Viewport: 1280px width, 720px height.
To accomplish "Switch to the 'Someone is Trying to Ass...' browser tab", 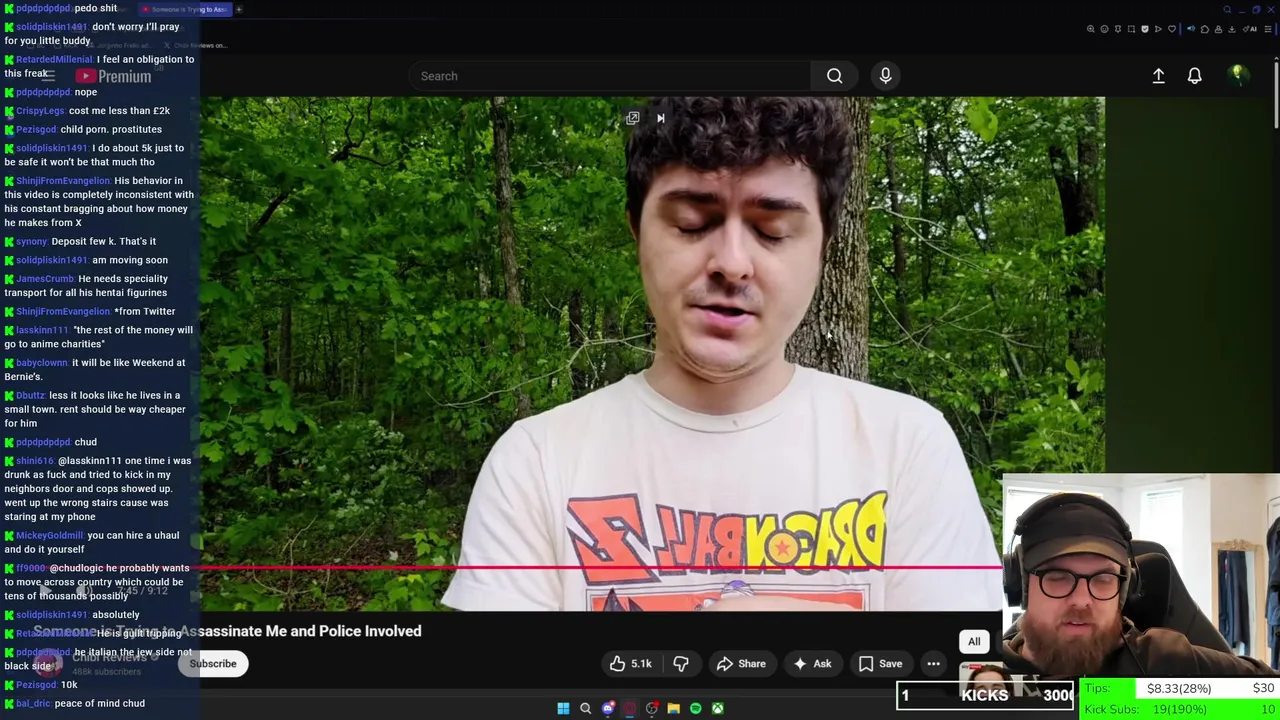I will click(184, 9).
